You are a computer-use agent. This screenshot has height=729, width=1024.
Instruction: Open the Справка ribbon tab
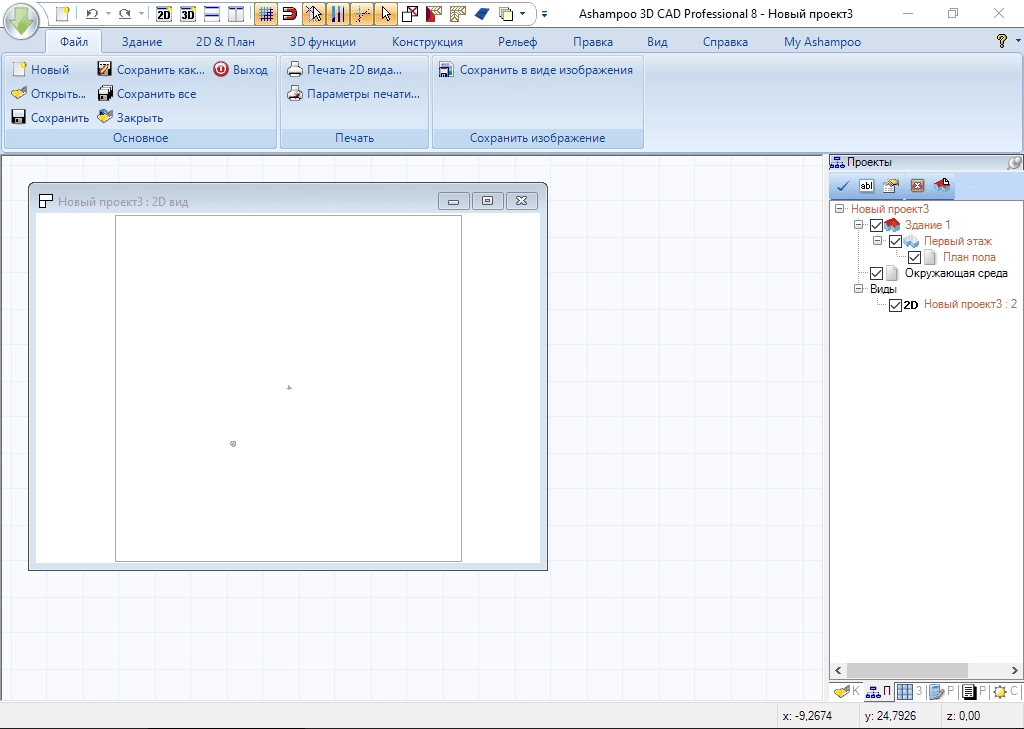(x=725, y=42)
